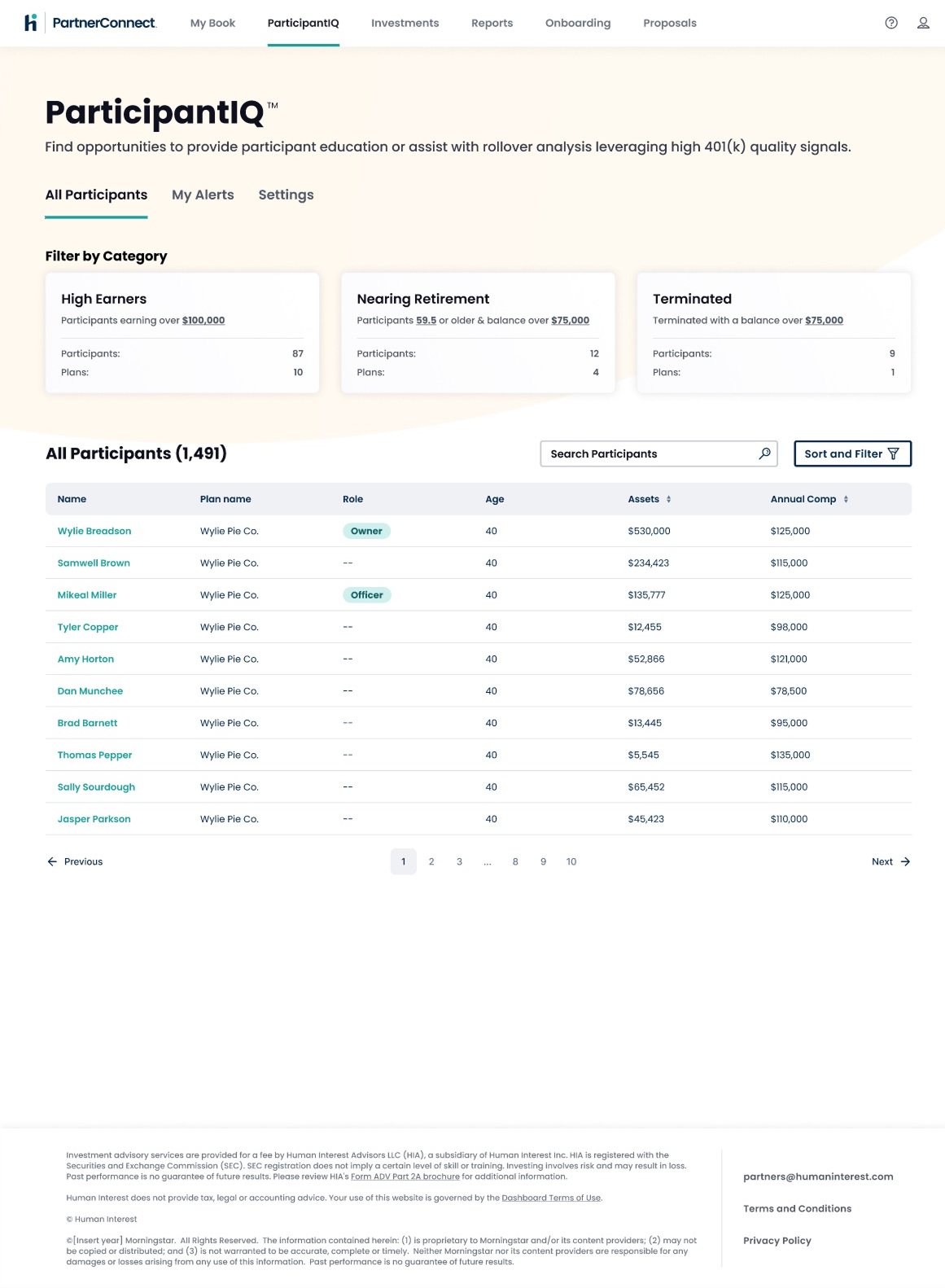
Task: Click partners@humaninterest.com email link
Action: click(818, 1176)
